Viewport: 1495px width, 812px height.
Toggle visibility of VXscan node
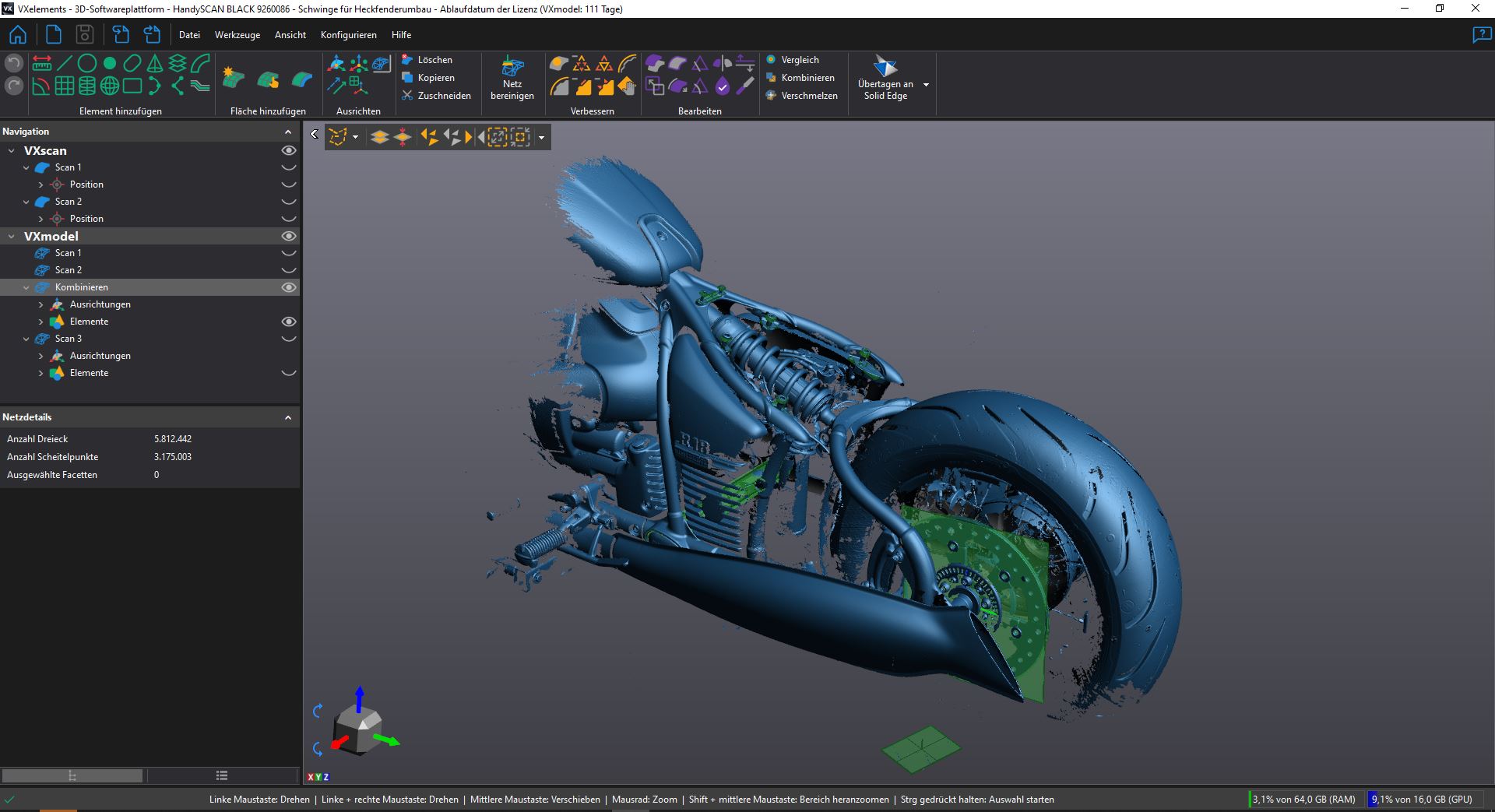click(288, 150)
